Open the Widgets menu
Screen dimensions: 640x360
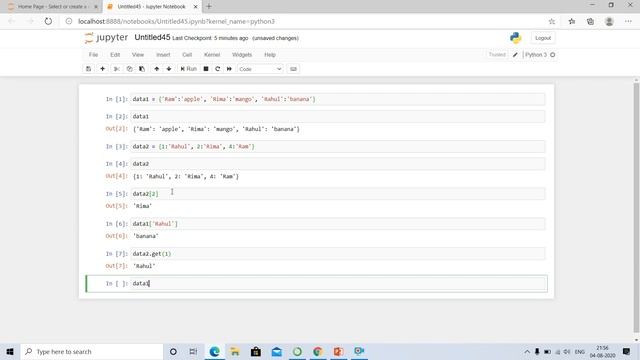(242, 55)
